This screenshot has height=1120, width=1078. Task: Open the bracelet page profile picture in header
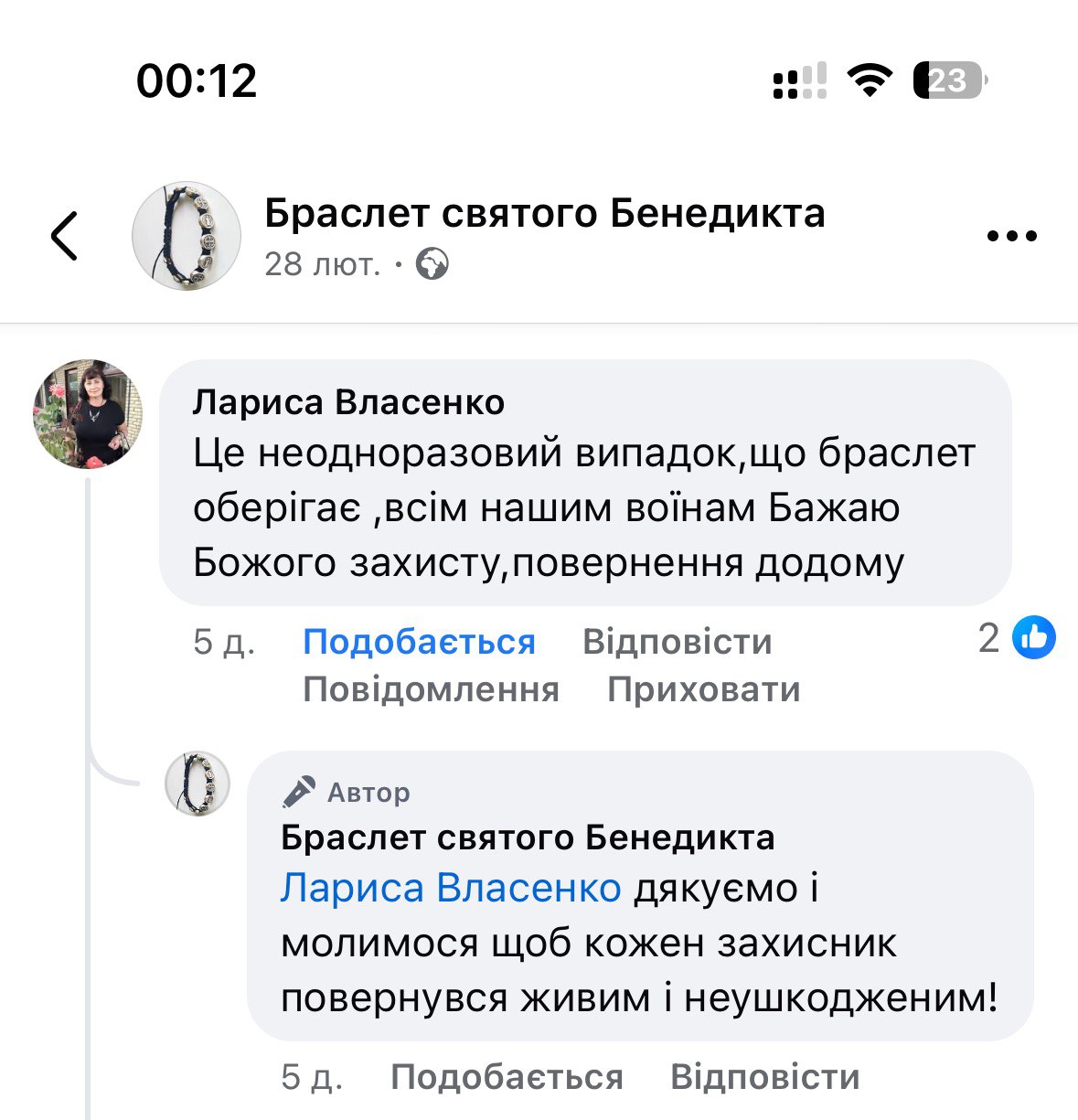click(187, 236)
